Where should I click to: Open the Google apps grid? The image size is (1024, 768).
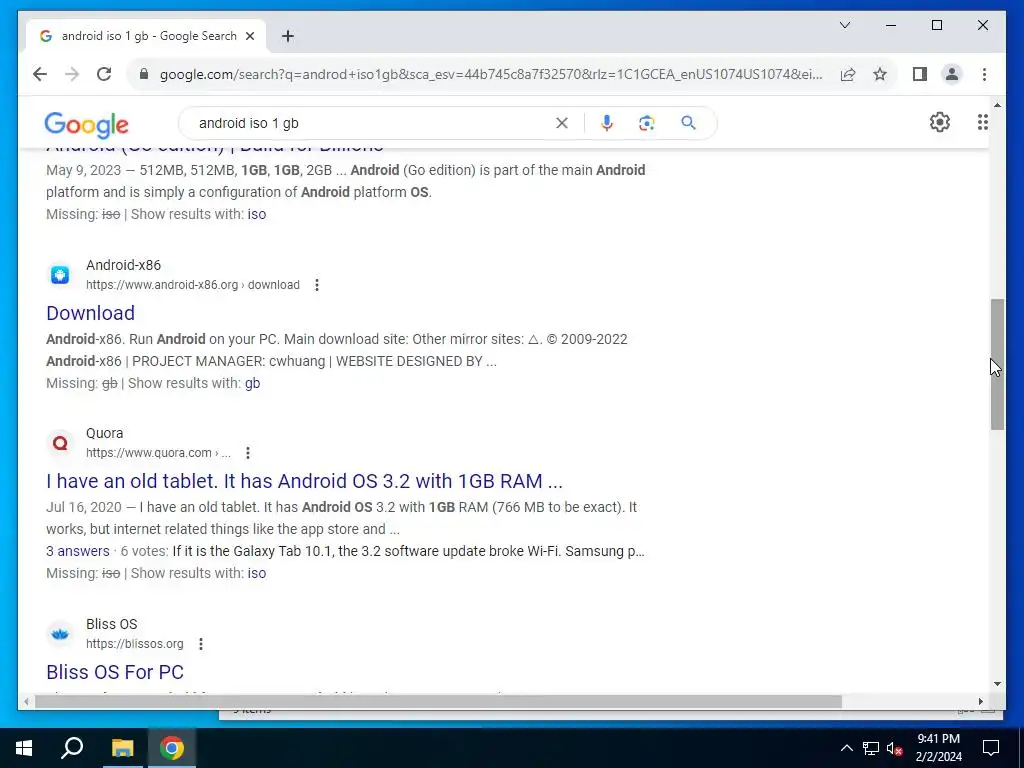pos(982,122)
